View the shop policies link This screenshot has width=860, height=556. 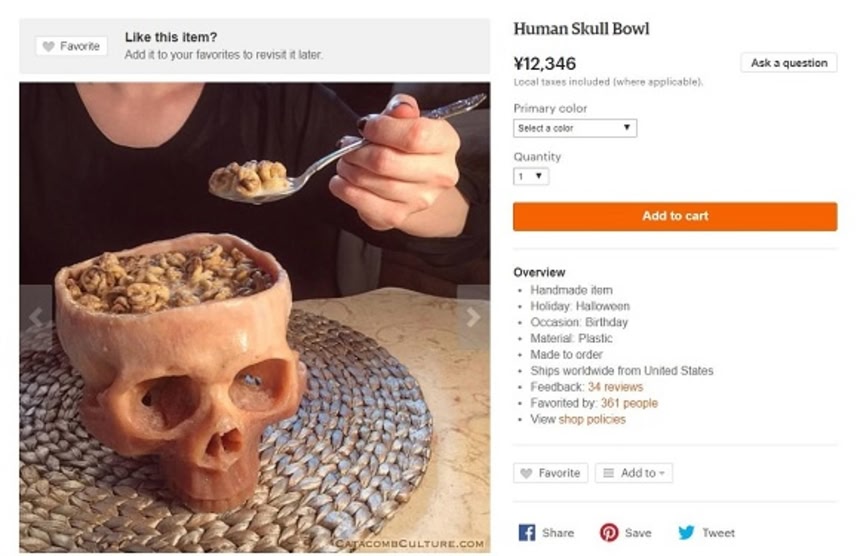click(592, 419)
